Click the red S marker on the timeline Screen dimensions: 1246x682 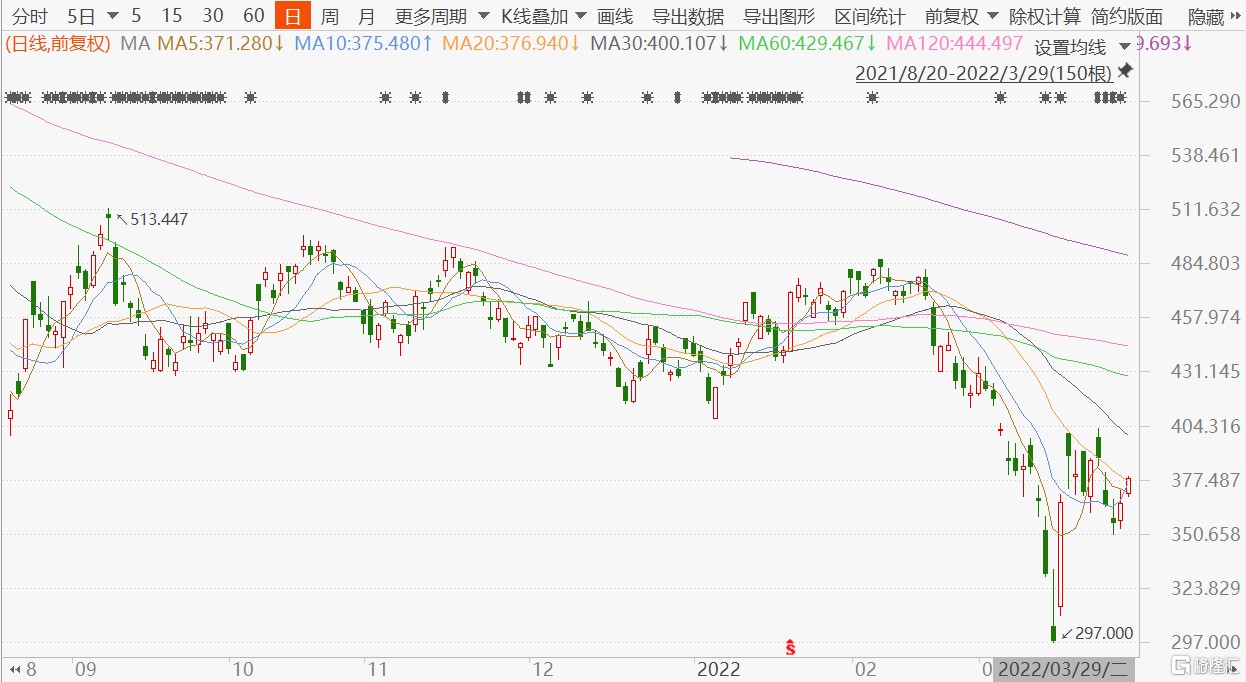pos(790,647)
